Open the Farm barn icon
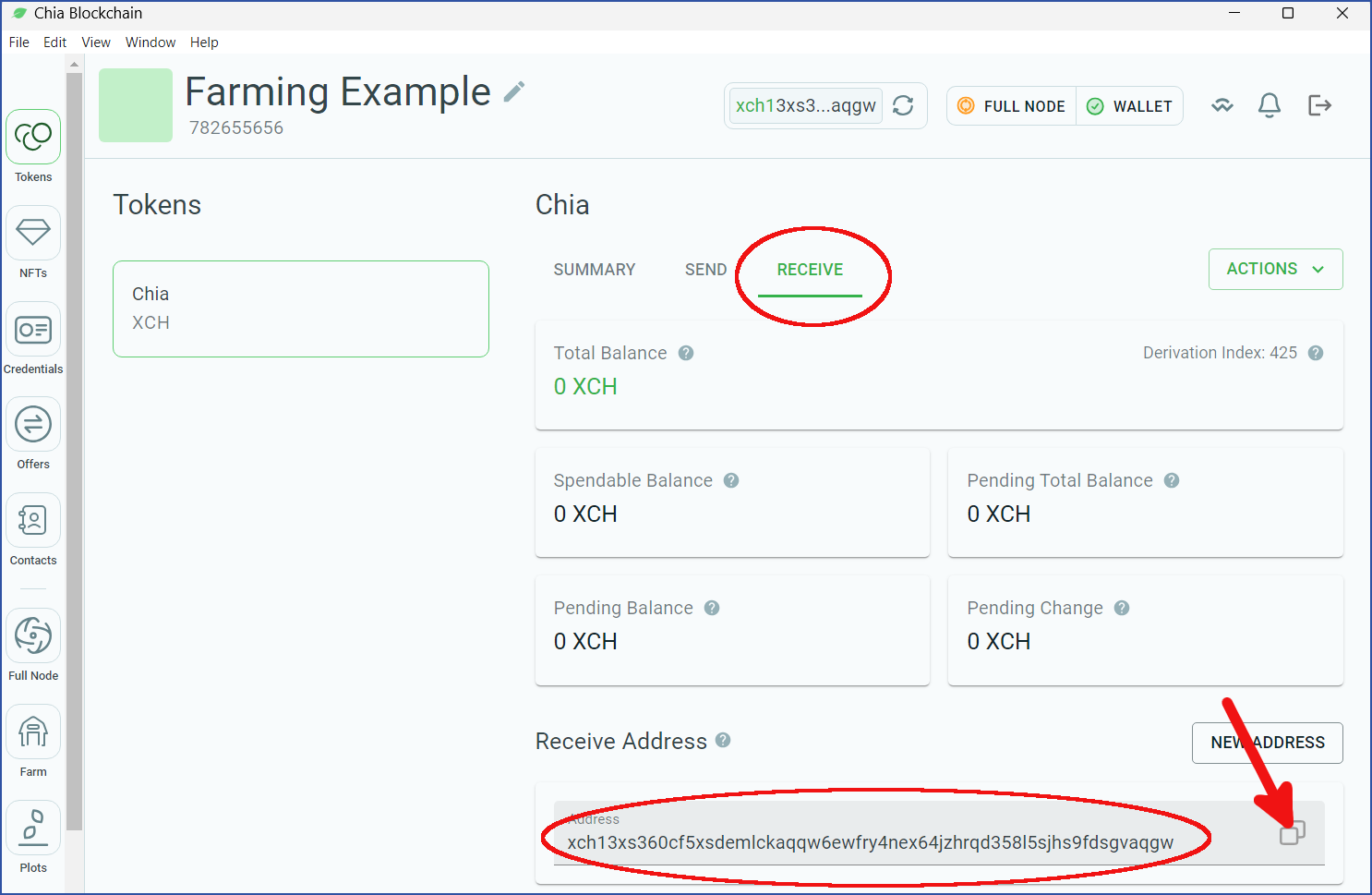The width and height of the screenshot is (1372, 895). (x=33, y=732)
